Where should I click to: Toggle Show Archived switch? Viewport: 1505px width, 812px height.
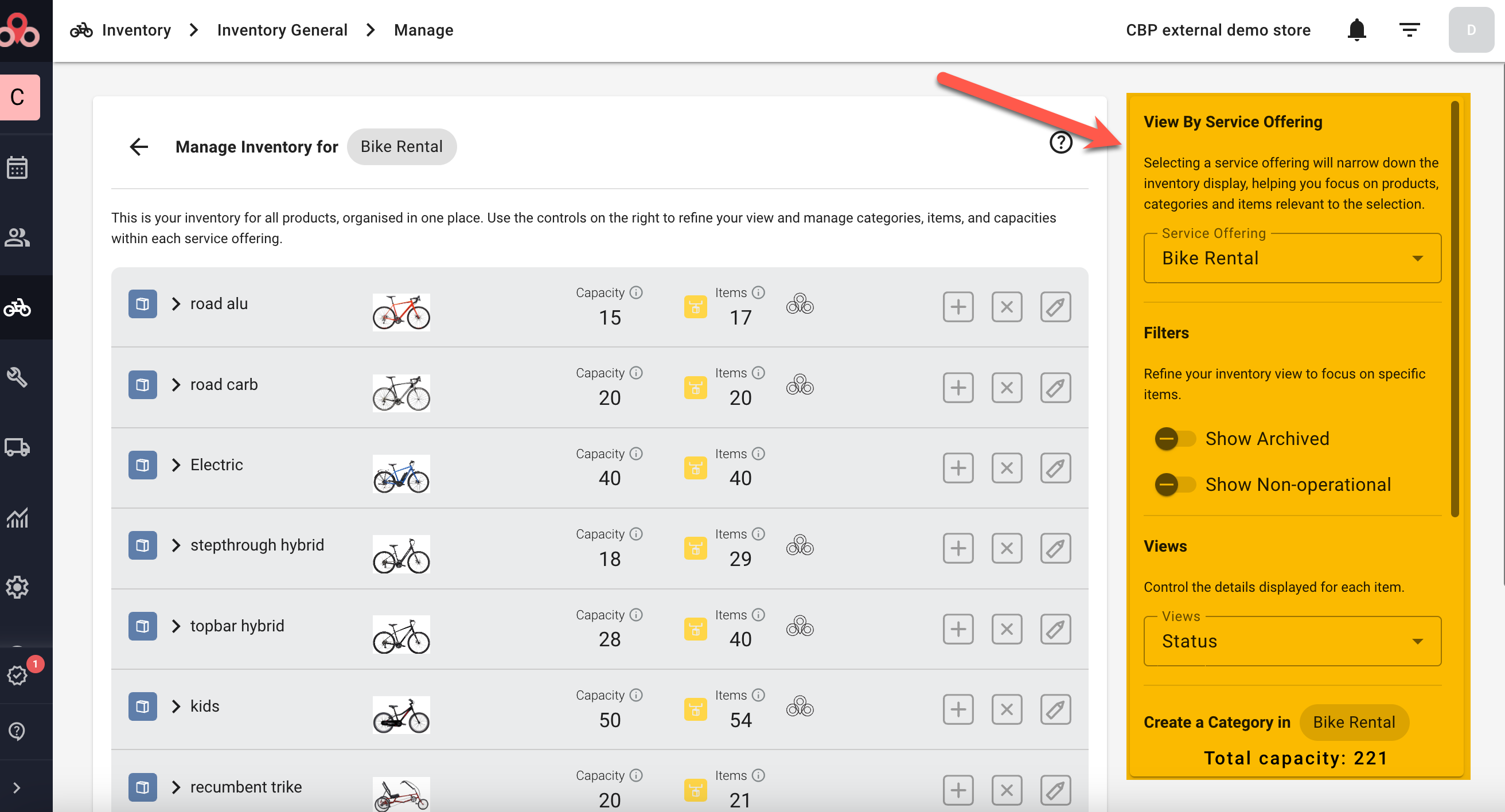(x=1175, y=439)
